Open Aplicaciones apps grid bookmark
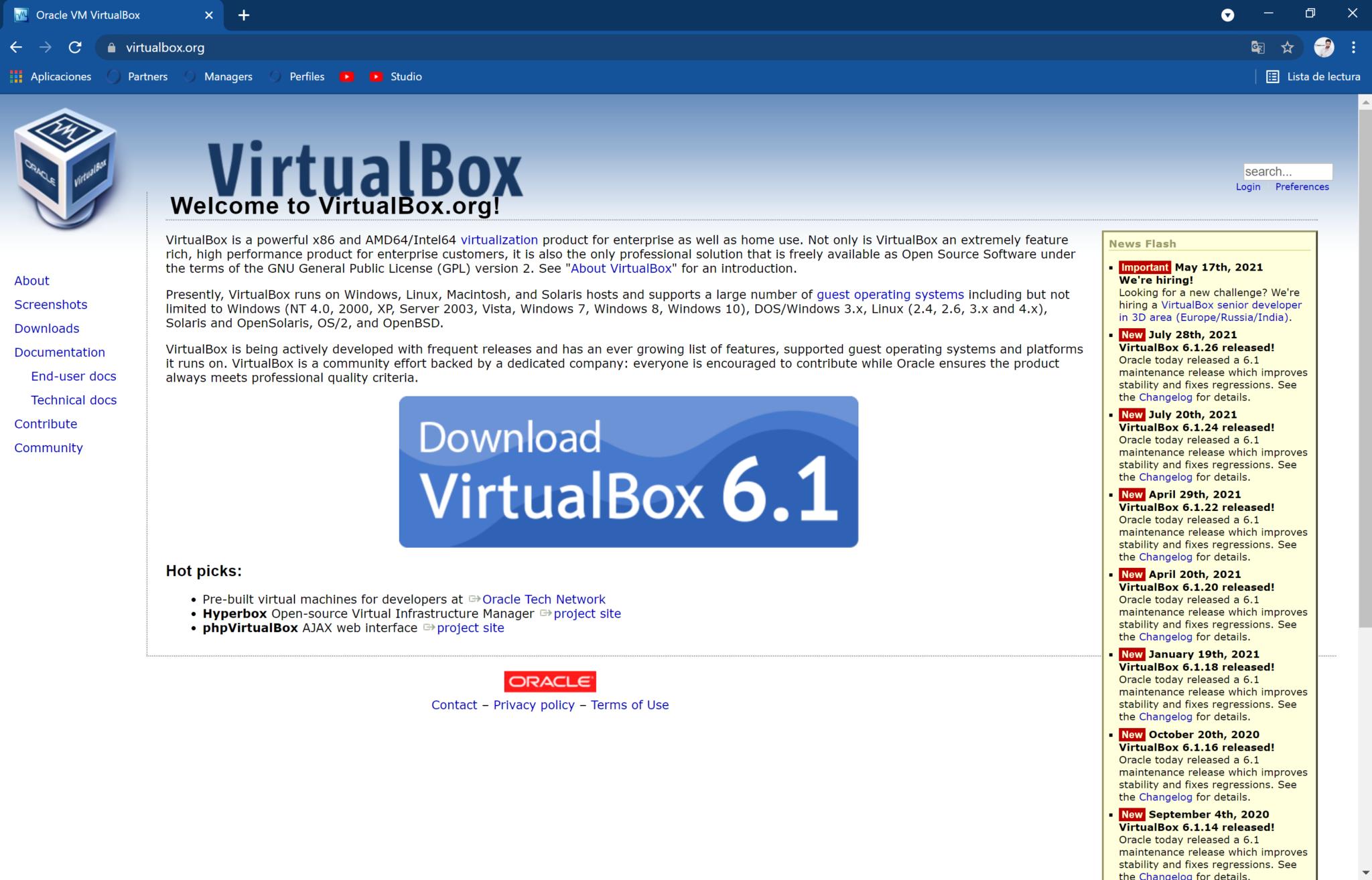Image resolution: width=1372 pixels, height=880 pixels. pyautogui.click(x=51, y=76)
